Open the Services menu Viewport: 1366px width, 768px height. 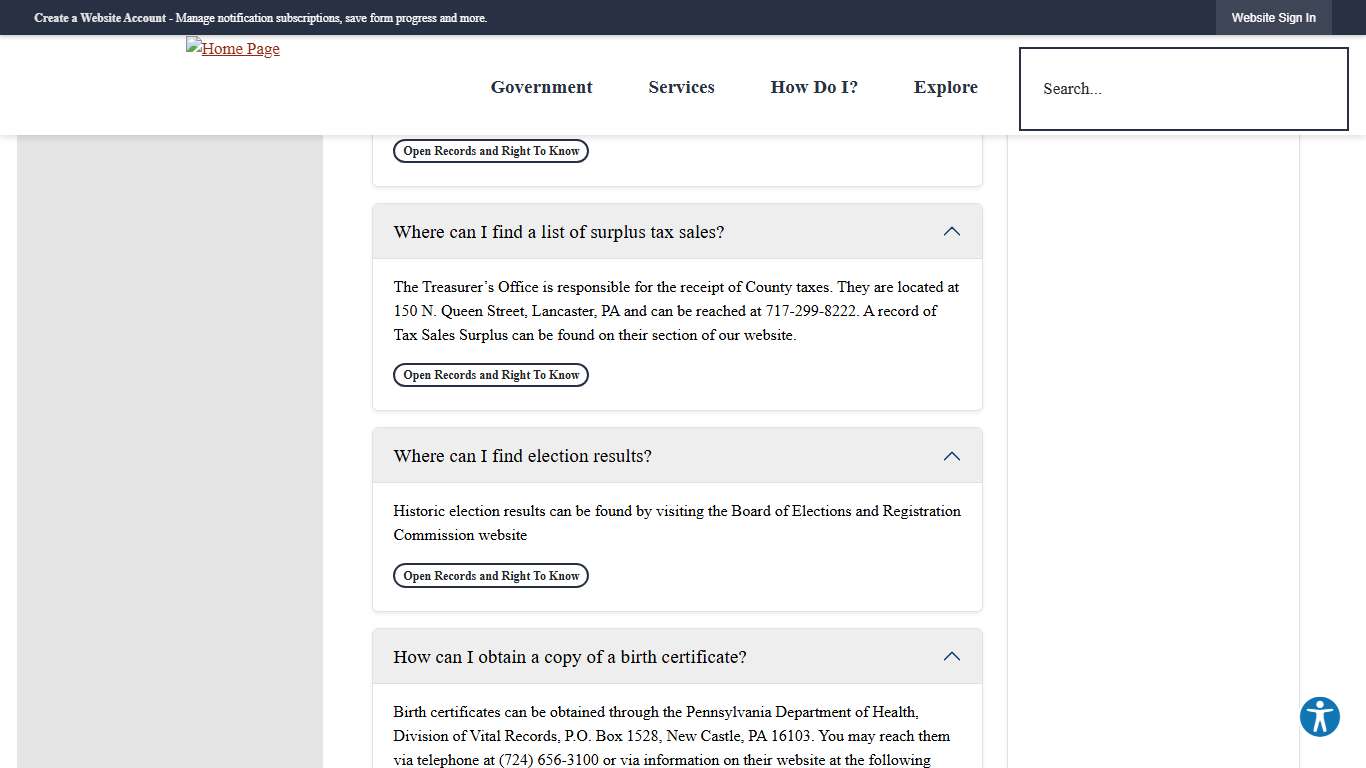click(x=681, y=87)
